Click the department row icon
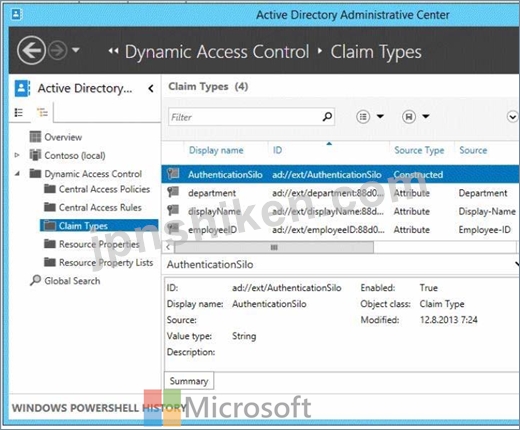 pos(173,192)
